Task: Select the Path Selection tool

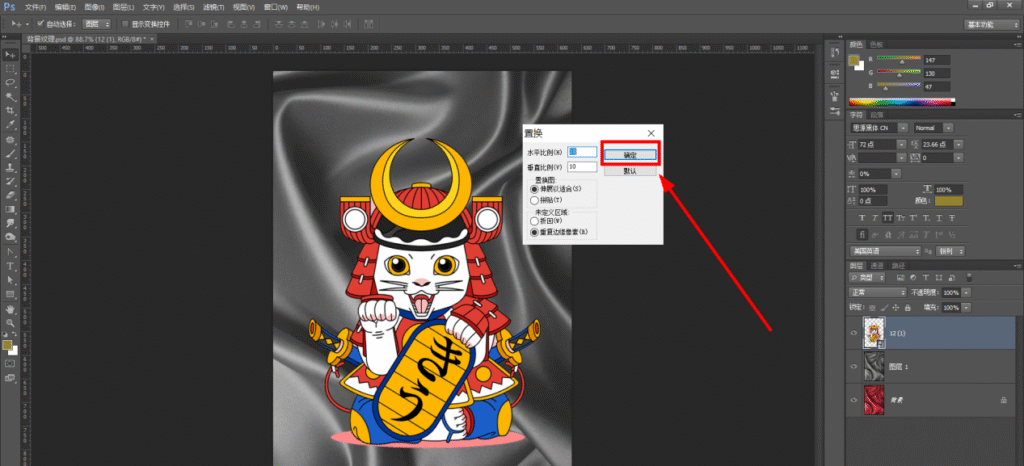Action: point(10,280)
